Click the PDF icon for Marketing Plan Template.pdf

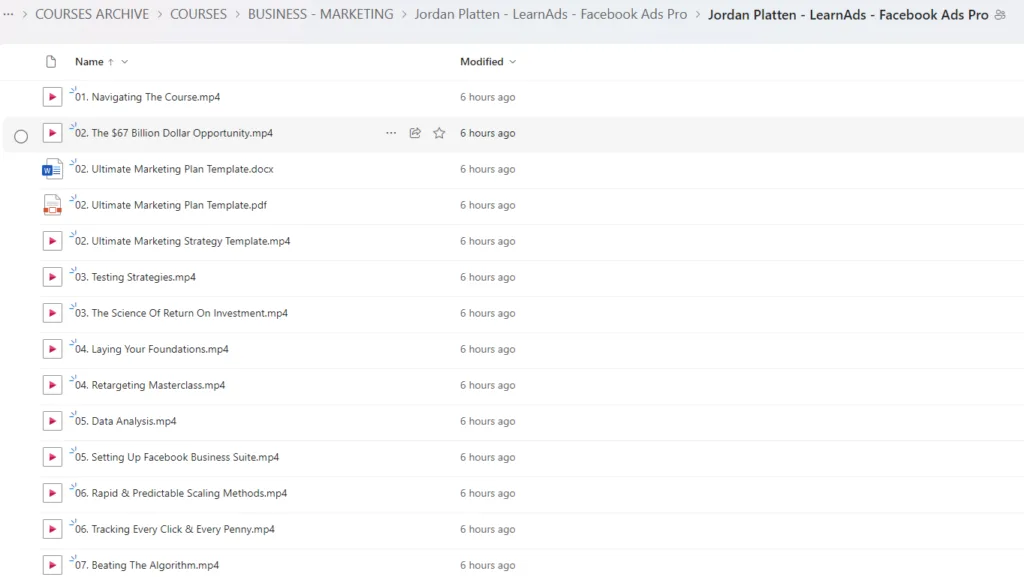(52, 205)
